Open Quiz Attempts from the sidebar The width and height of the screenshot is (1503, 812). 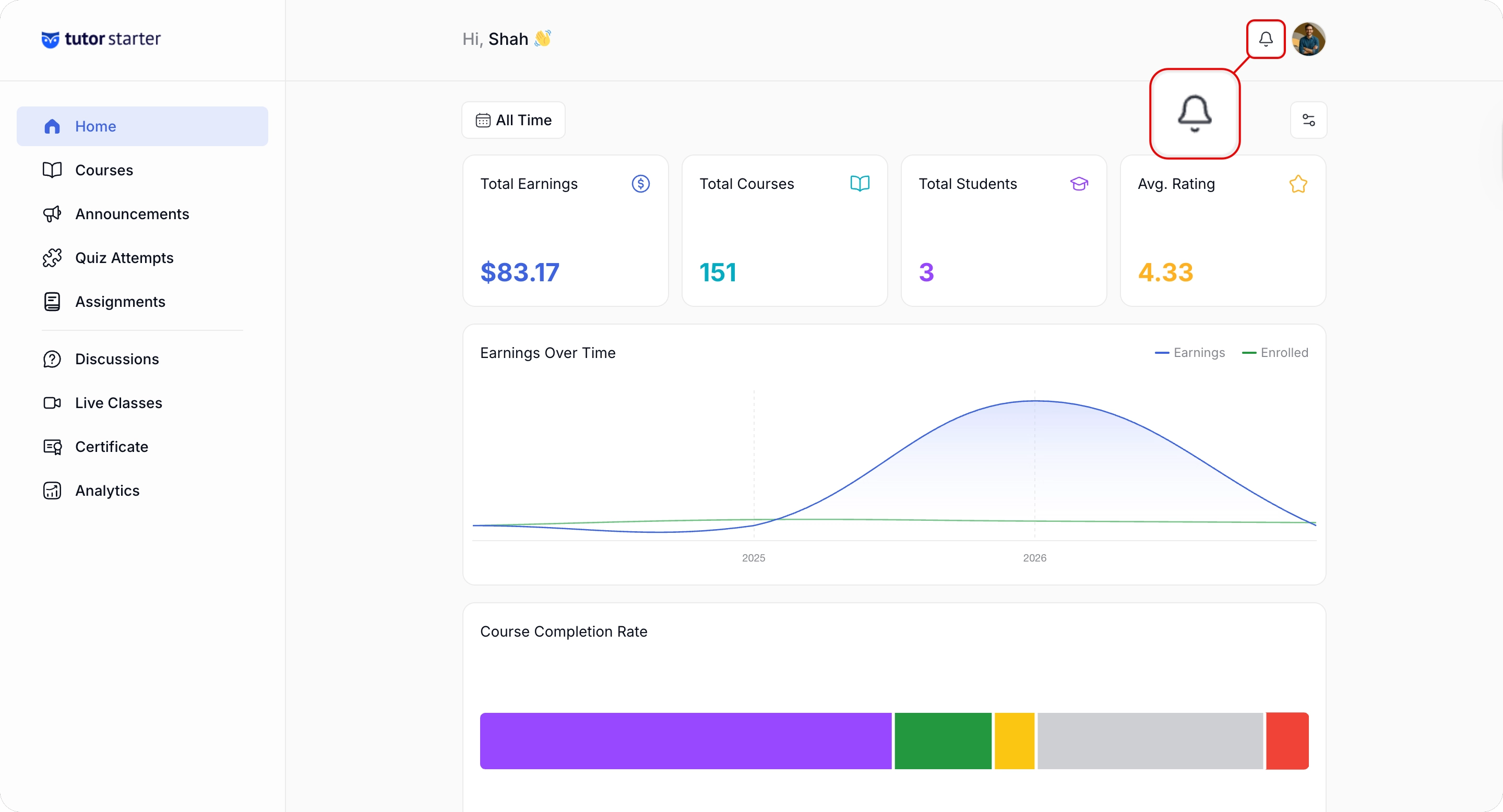142,257
